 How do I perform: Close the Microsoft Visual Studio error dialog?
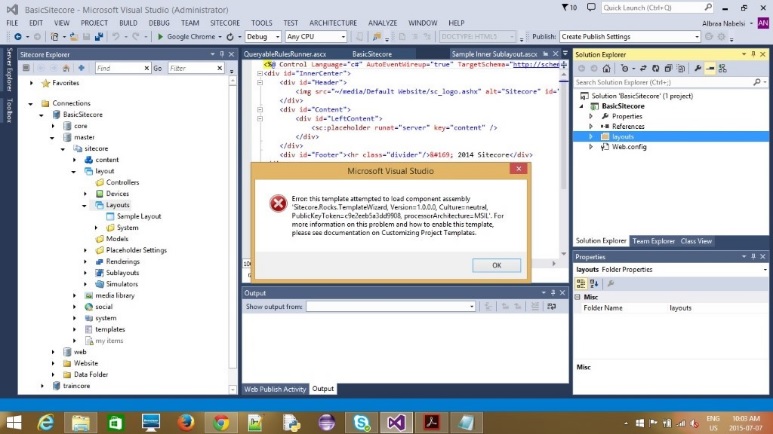click(x=519, y=169)
